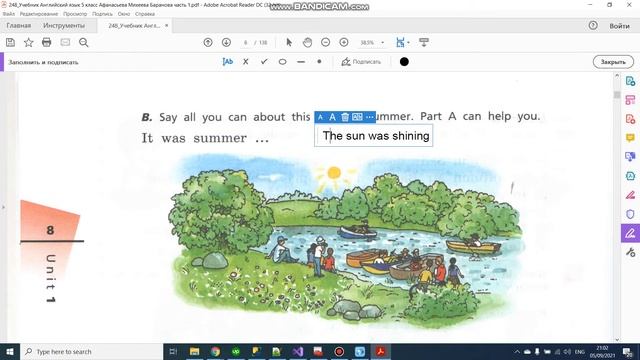The width and height of the screenshot is (640, 360).
Task: Open the Окно menu
Action: tap(124, 14)
